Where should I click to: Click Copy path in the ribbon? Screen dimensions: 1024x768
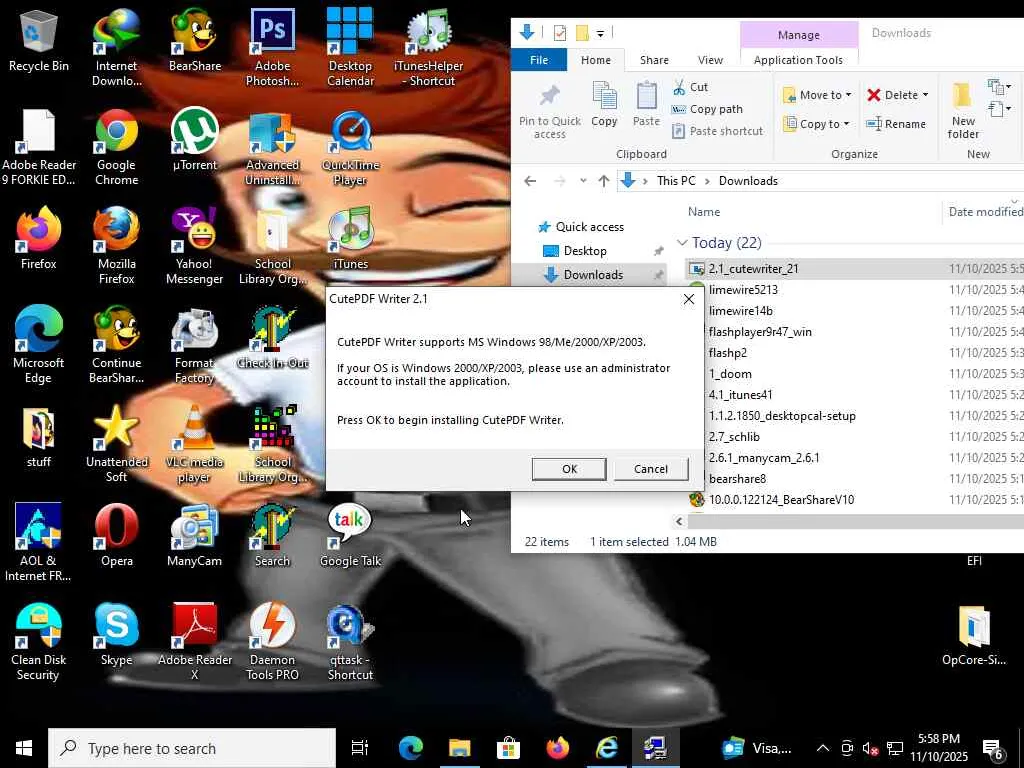click(707, 109)
